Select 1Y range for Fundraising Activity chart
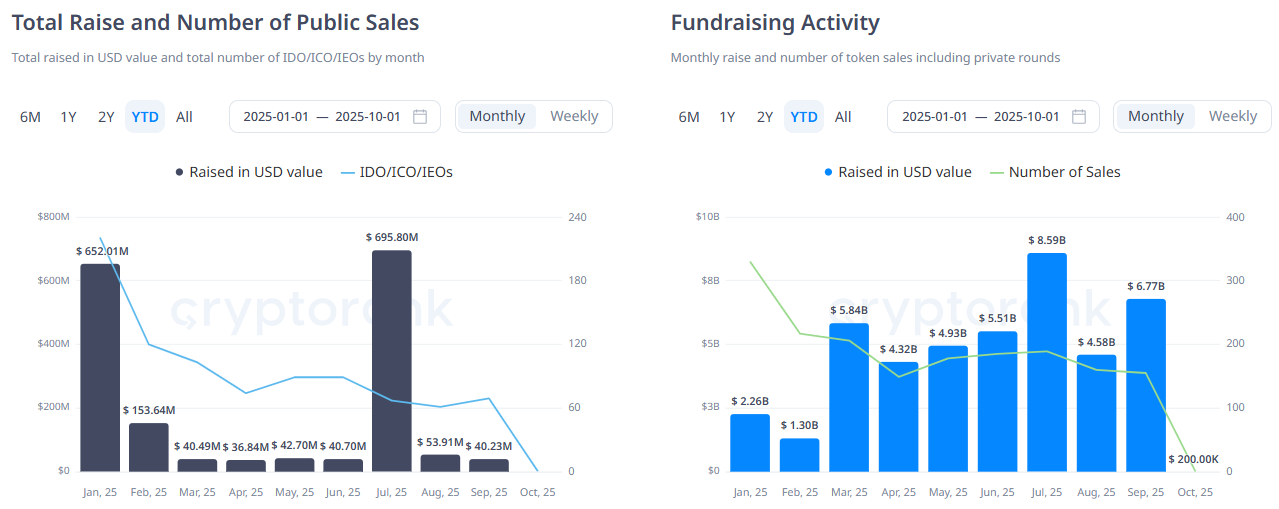The image size is (1279, 509). [727, 117]
